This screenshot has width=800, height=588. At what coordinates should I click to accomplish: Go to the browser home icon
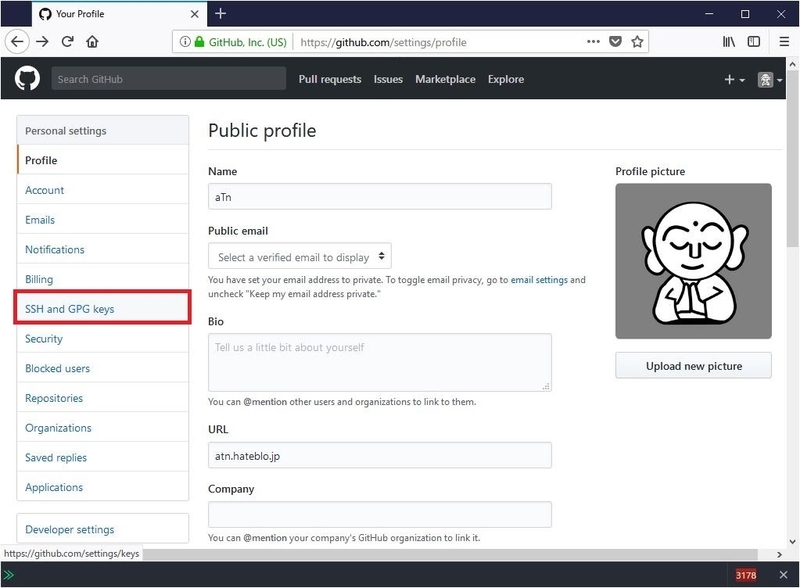(x=92, y=42)
